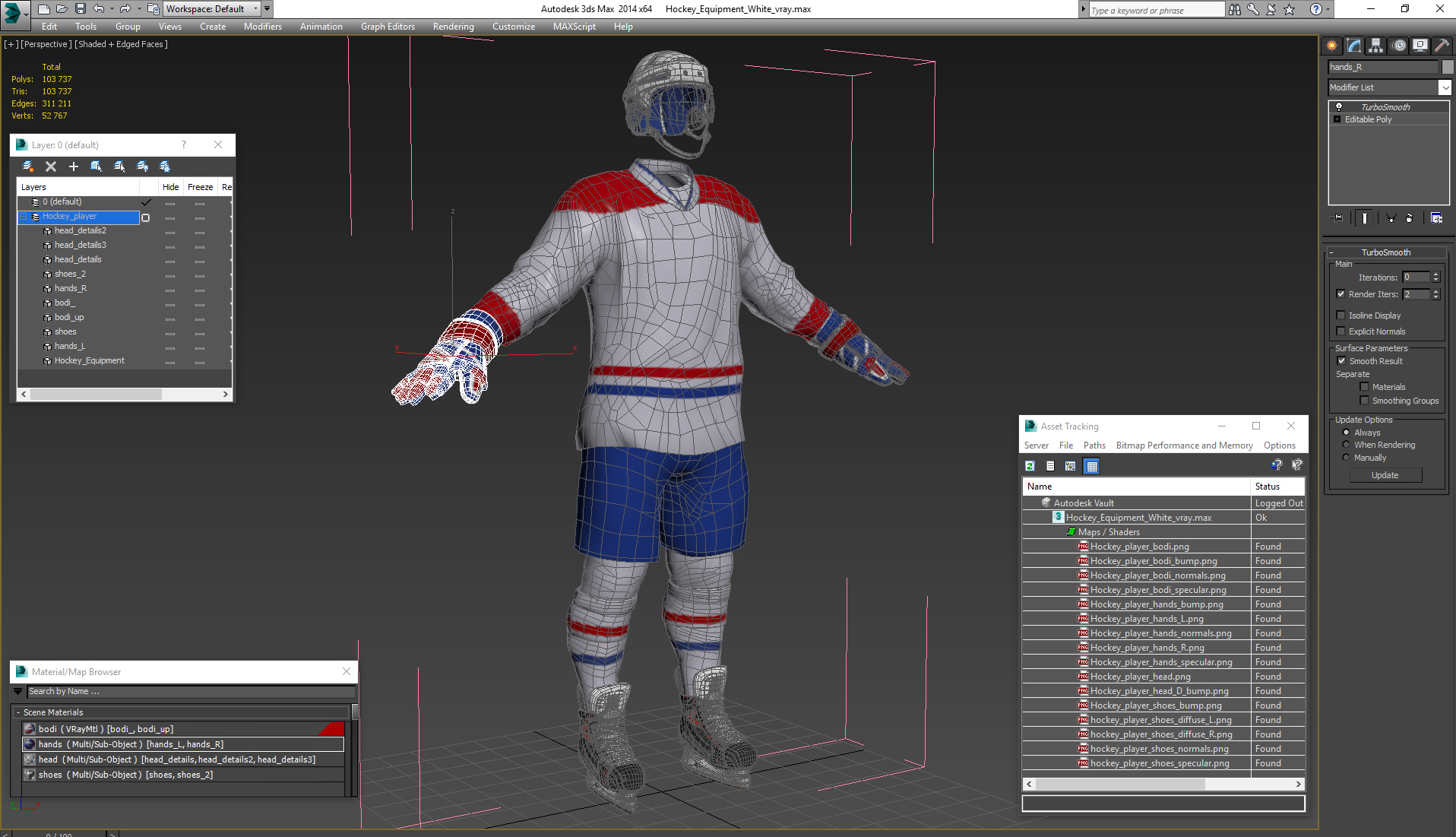
Task: Click Freeze column header in Layer dialog
Action: pos(200,187)
